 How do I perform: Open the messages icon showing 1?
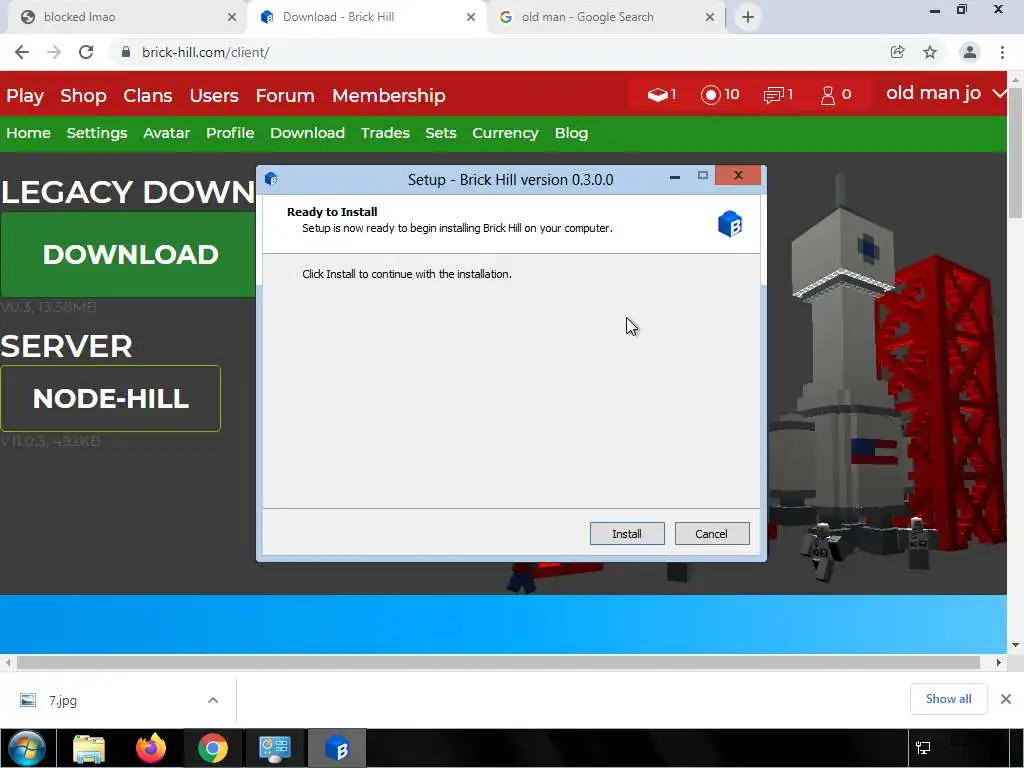(778, 95)
